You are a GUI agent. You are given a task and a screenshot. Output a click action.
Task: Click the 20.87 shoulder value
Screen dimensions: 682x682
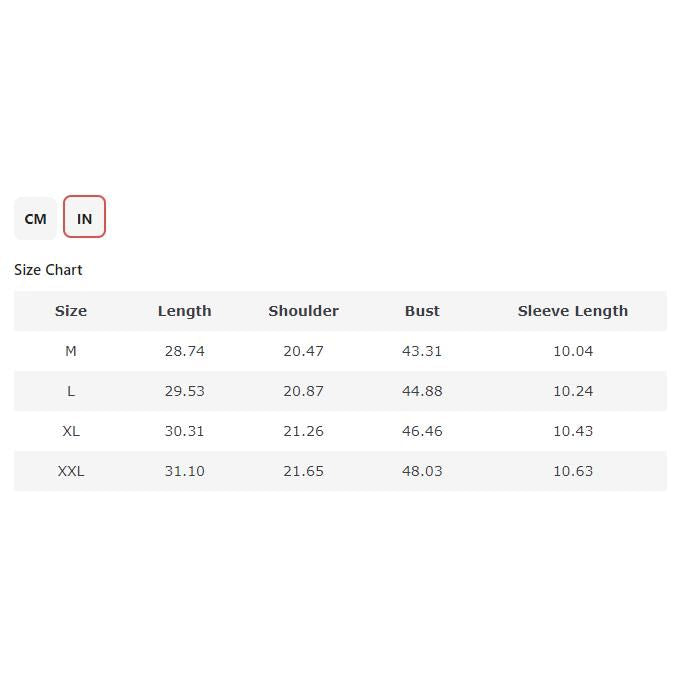click(303, 391)
